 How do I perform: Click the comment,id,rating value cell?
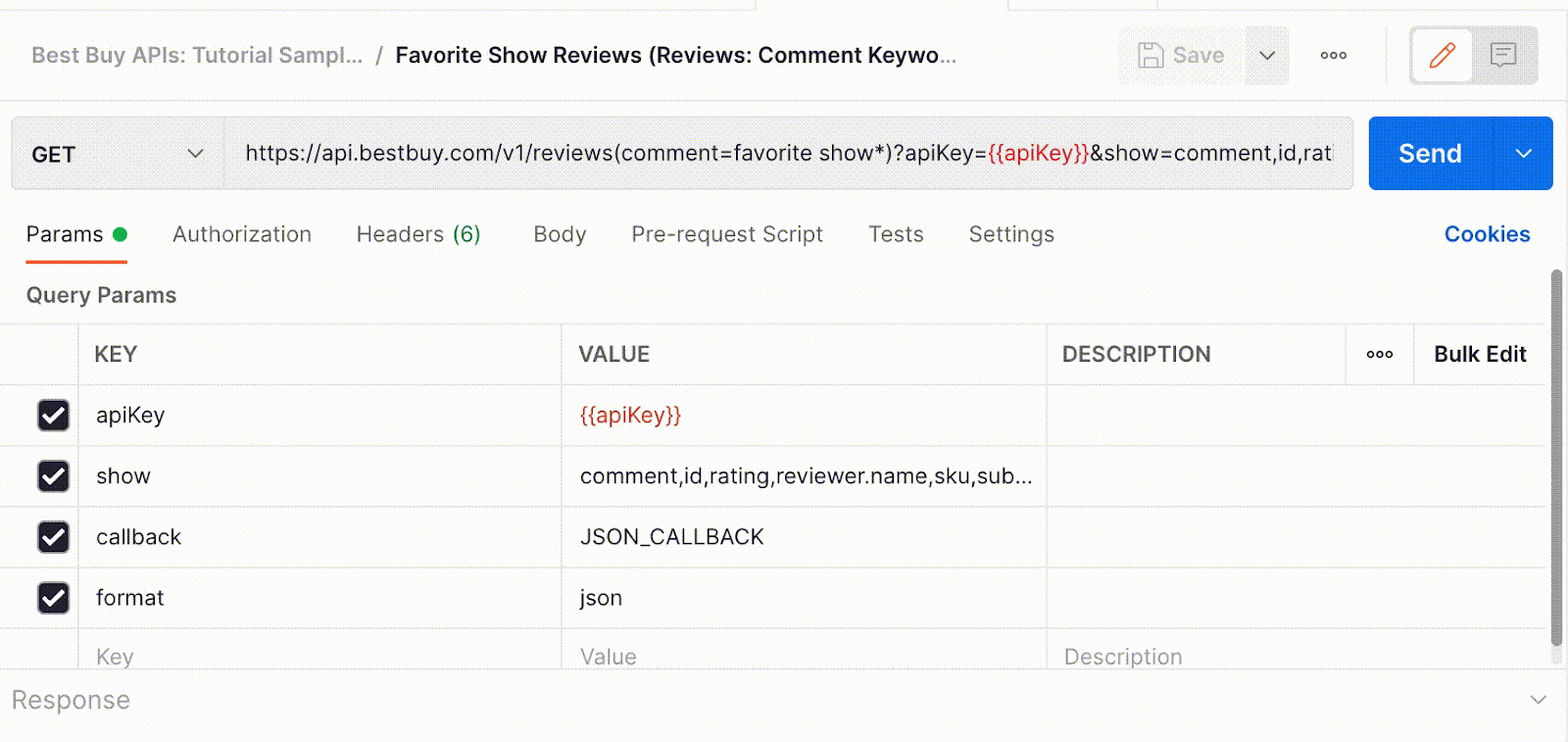tap(804, 476)
